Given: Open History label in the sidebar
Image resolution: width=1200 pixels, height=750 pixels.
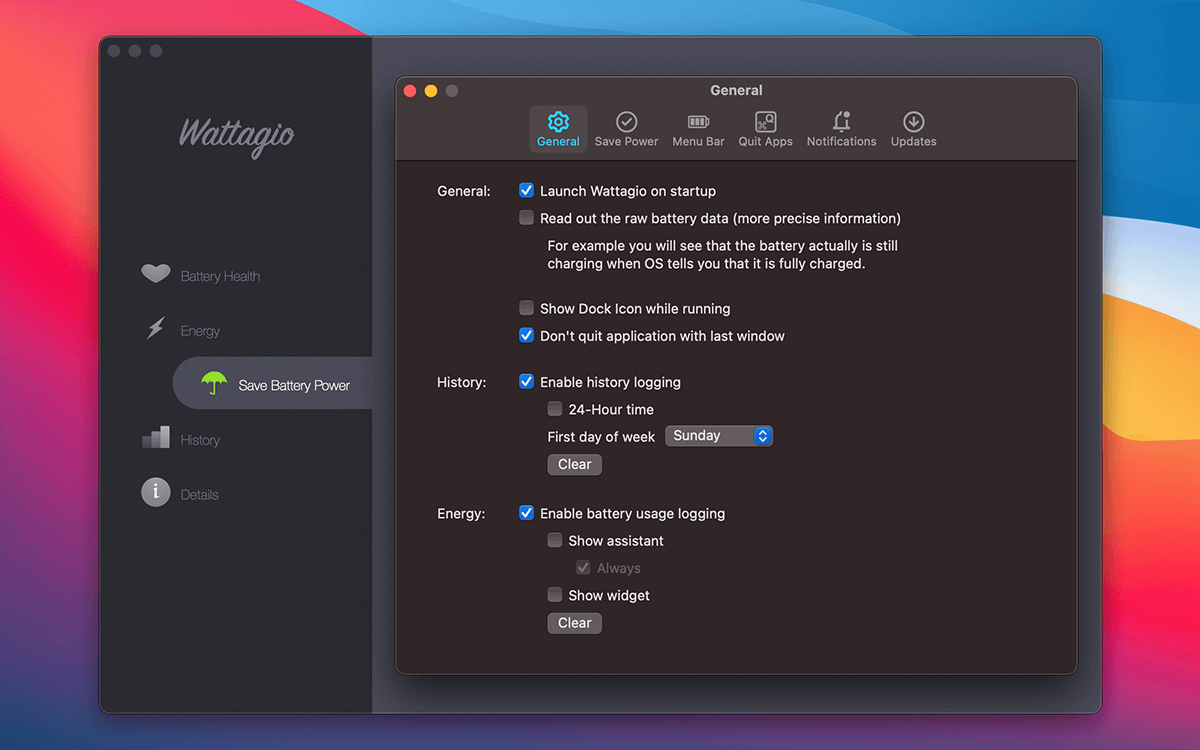Looking at the screenshot, I should (200, 440).
